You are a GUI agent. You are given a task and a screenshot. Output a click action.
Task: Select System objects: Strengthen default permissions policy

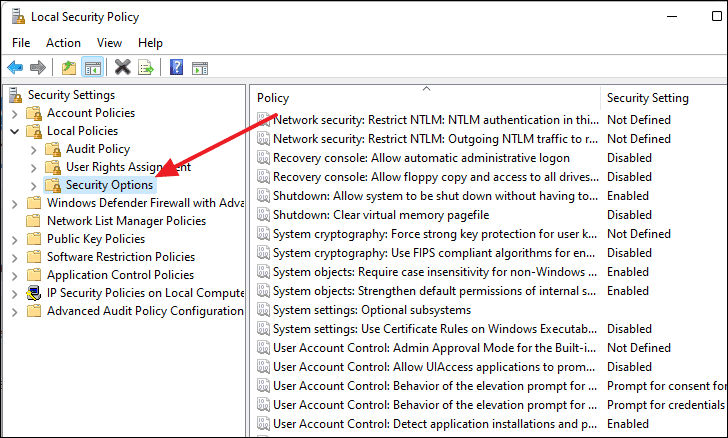click(434, 291)
